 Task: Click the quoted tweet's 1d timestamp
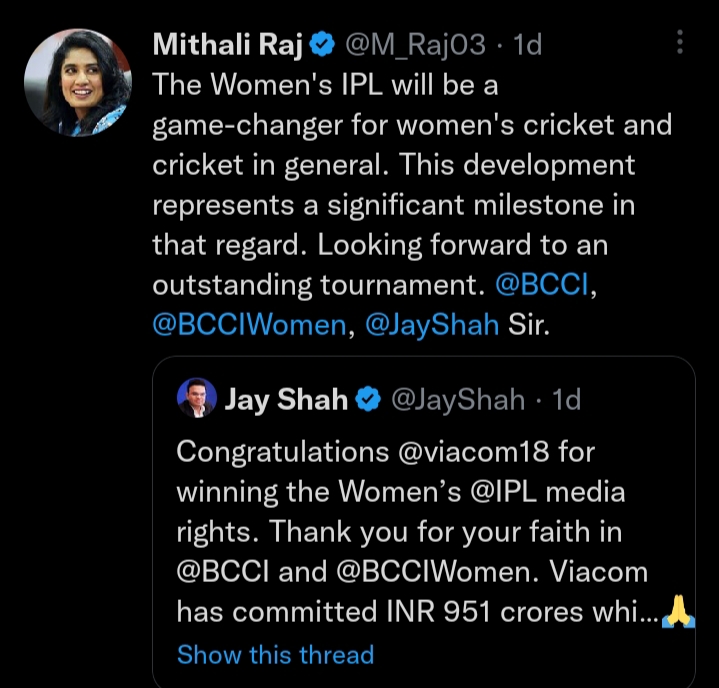click(x=566, y=399)
